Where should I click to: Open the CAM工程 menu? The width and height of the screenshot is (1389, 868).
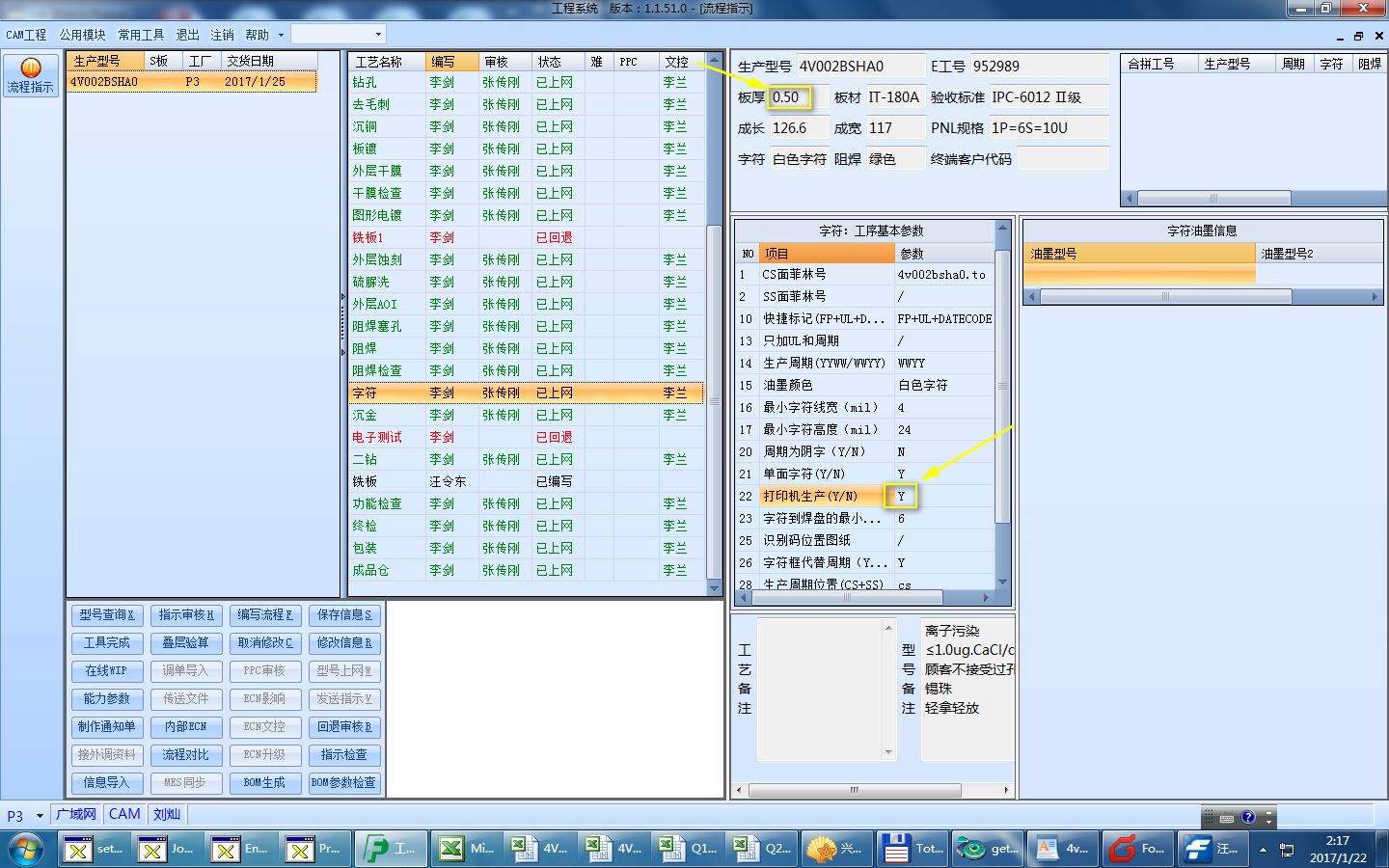pos(26,35)
